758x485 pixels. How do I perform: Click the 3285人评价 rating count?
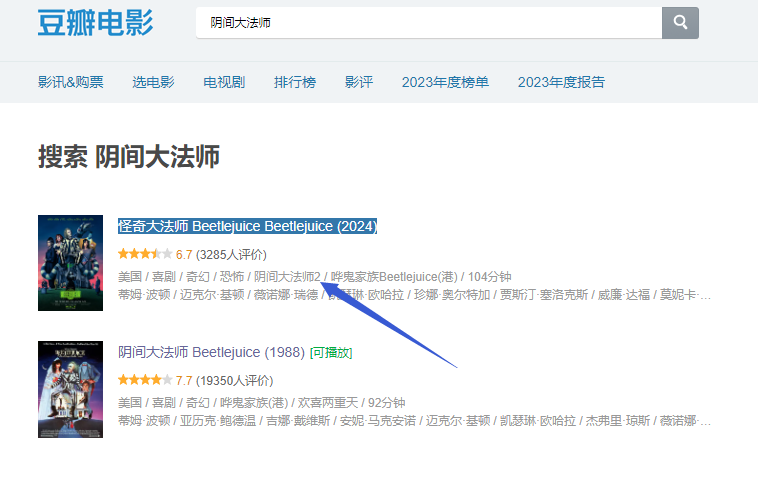[234, 254]
